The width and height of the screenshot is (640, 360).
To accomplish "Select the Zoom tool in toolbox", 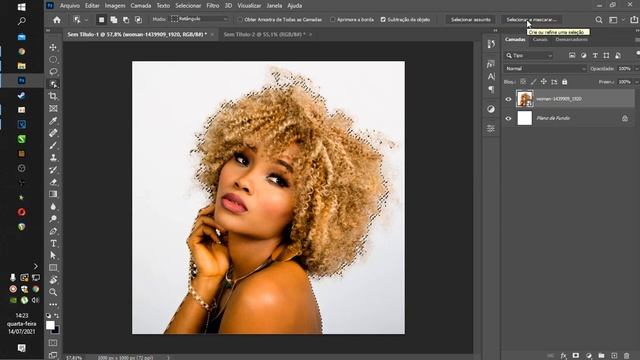I will coord(53,292).
